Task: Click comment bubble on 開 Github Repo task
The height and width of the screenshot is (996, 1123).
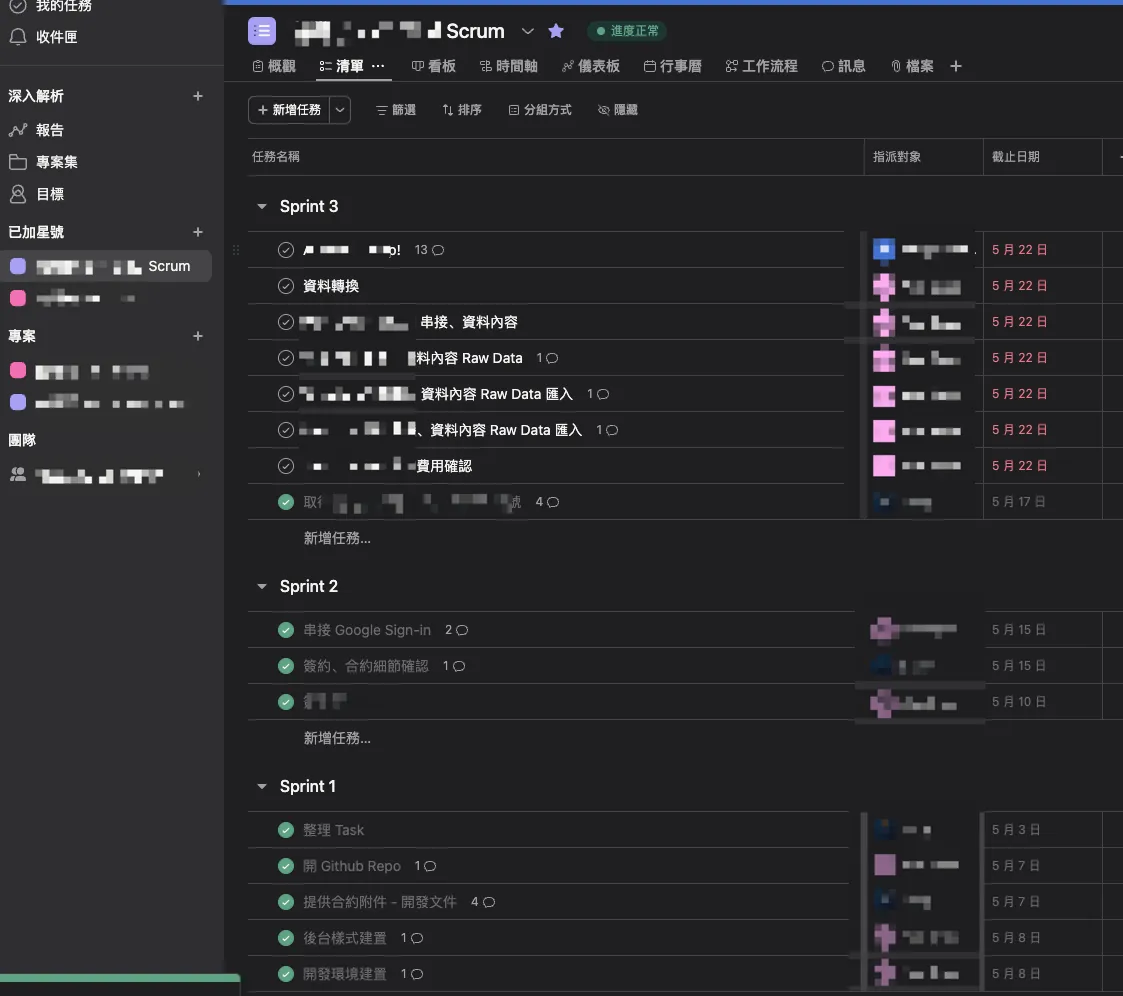Action: tap(430, 866)
